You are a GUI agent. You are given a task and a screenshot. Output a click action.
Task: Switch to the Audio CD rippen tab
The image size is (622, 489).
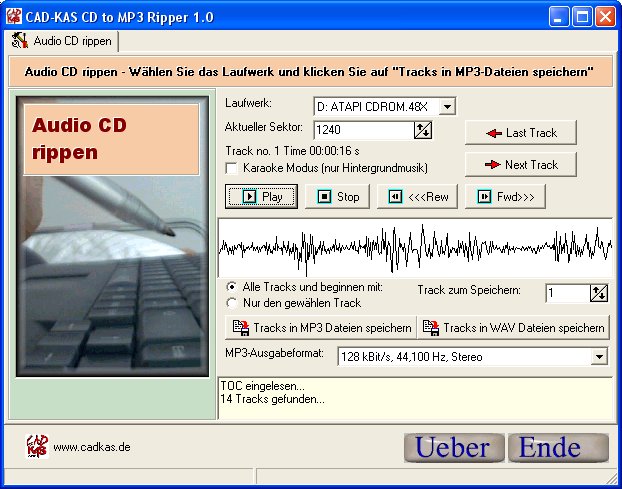point(62,41)
